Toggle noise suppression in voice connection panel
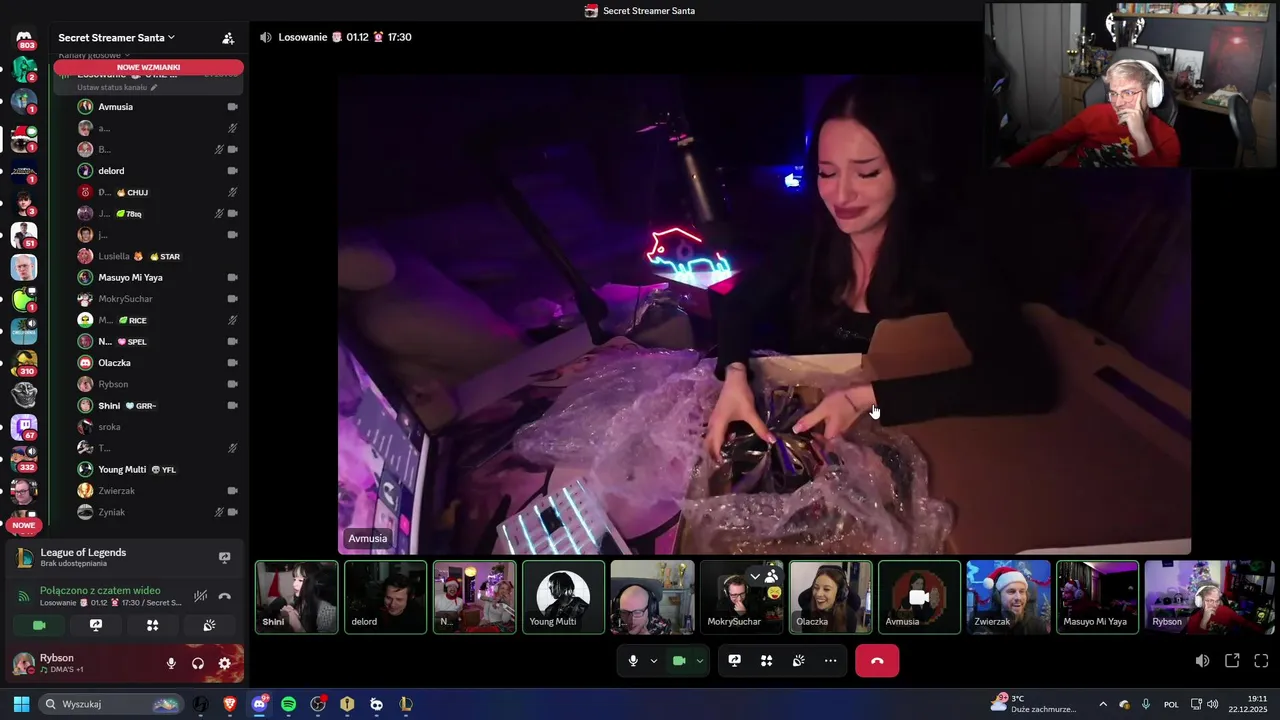Viewport: 1280px width, 720px height. point(200,596)
